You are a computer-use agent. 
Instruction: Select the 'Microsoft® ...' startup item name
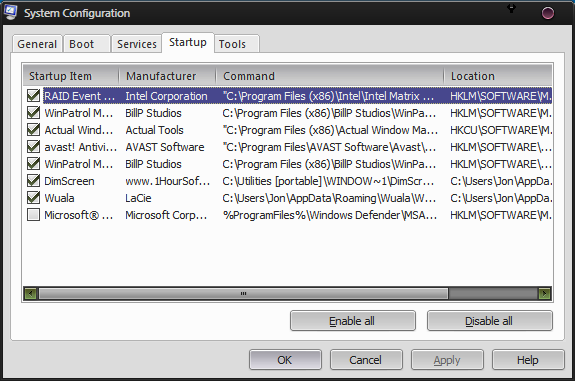(x=78, y=215)
